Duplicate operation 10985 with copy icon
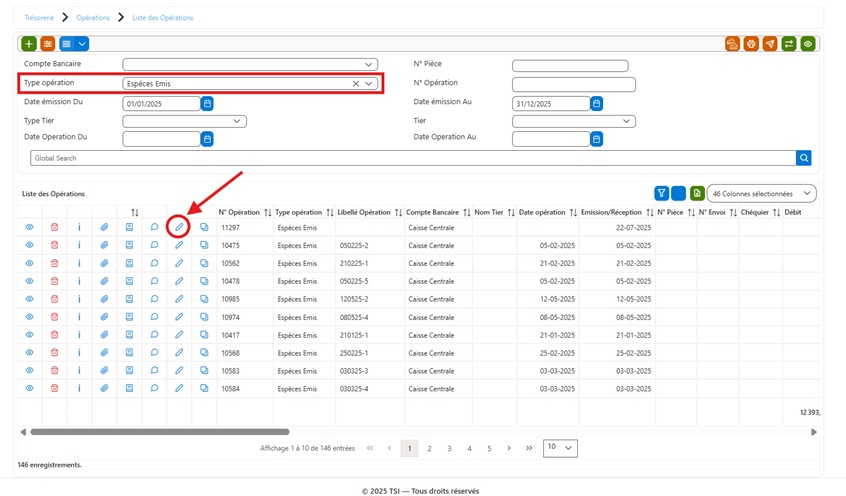 click(204, 299)
